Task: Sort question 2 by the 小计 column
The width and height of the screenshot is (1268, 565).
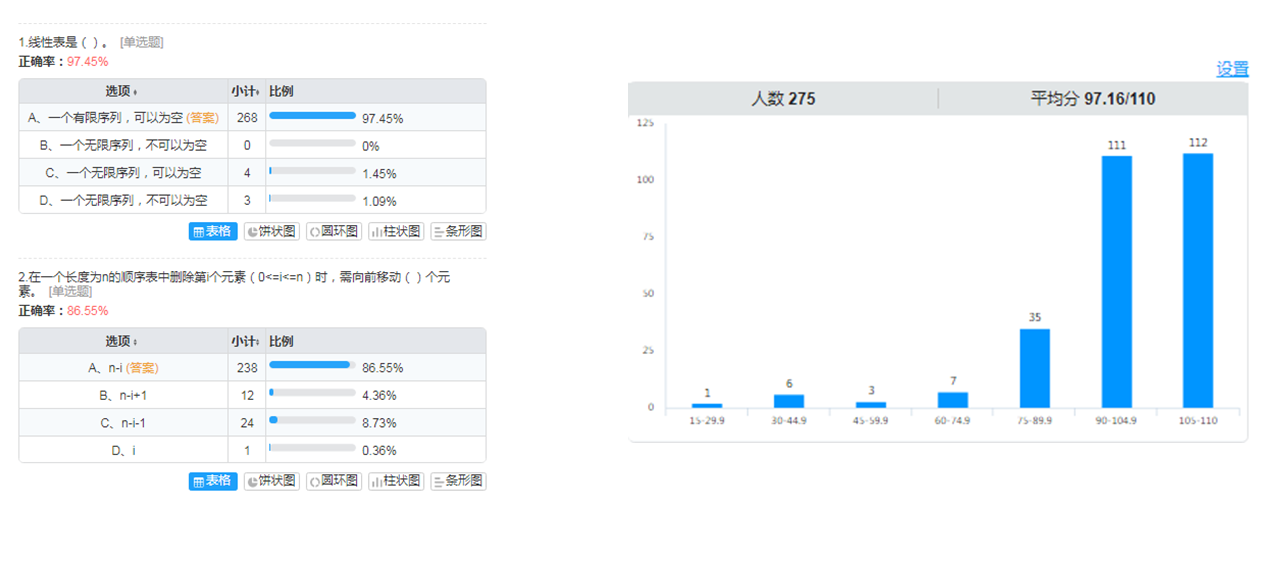Action: 245,341
